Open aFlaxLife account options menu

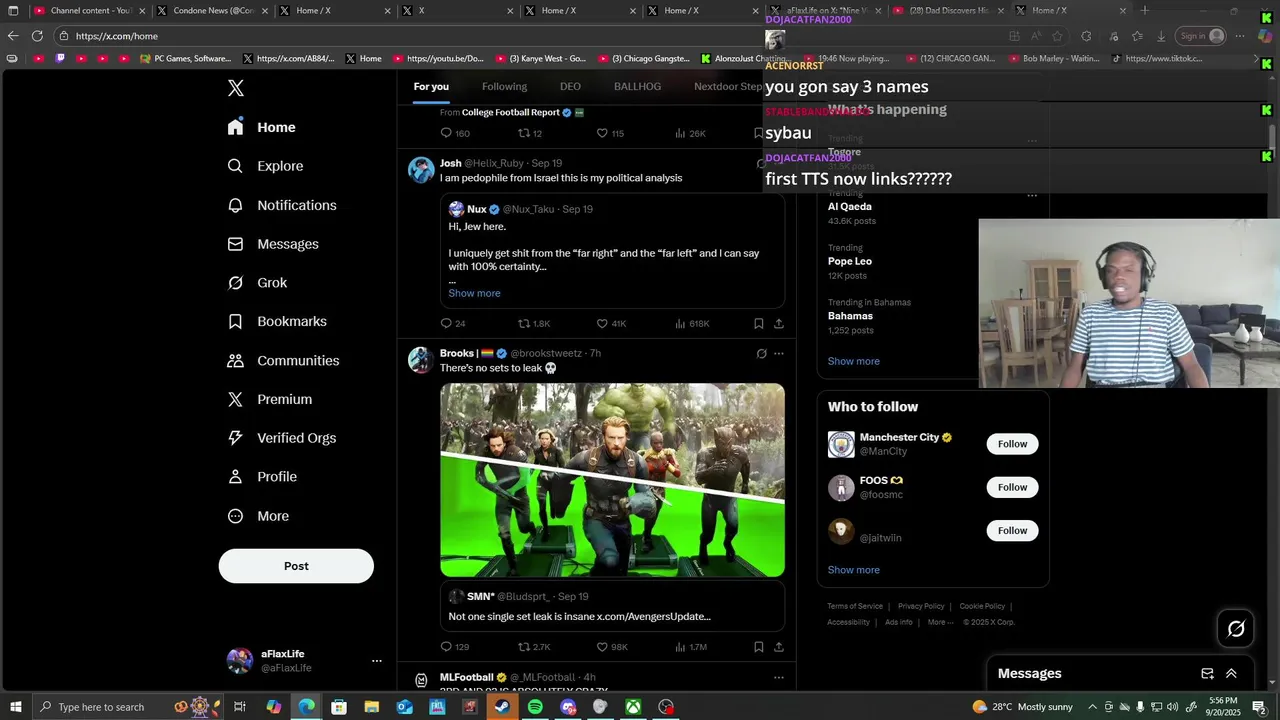(377, 661)
